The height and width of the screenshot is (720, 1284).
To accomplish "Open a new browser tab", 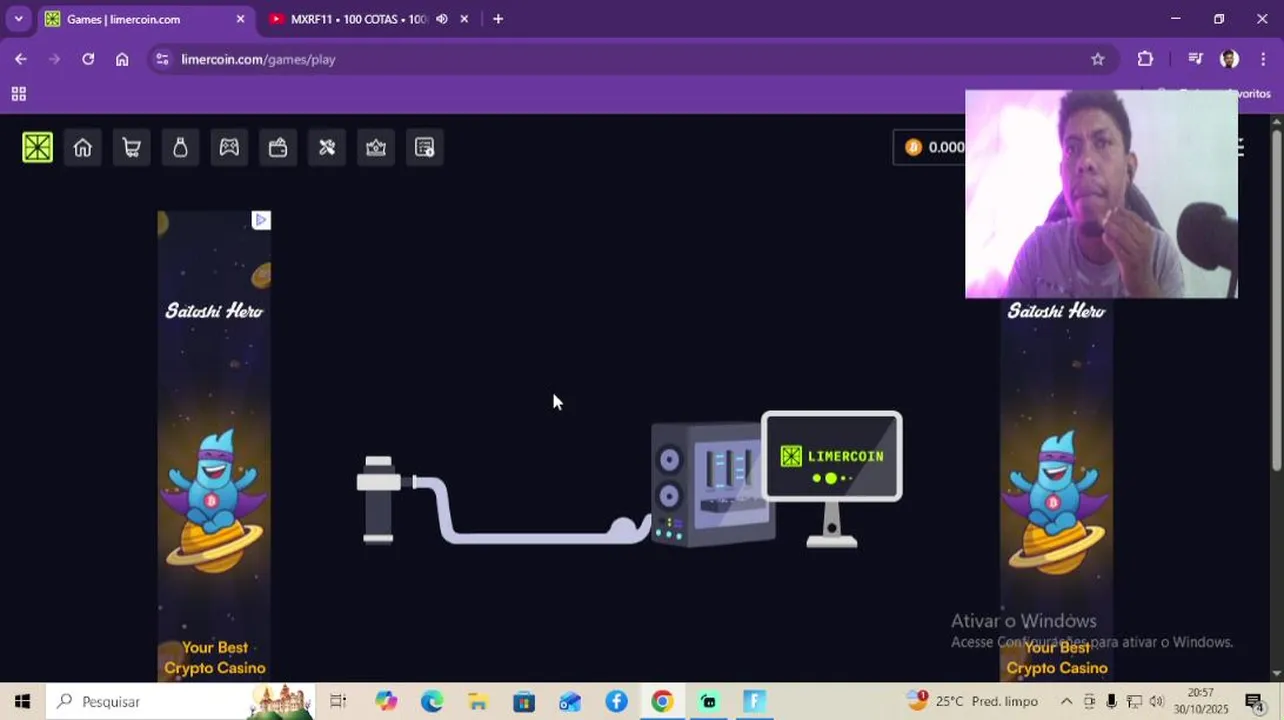I will pos(498,19).
